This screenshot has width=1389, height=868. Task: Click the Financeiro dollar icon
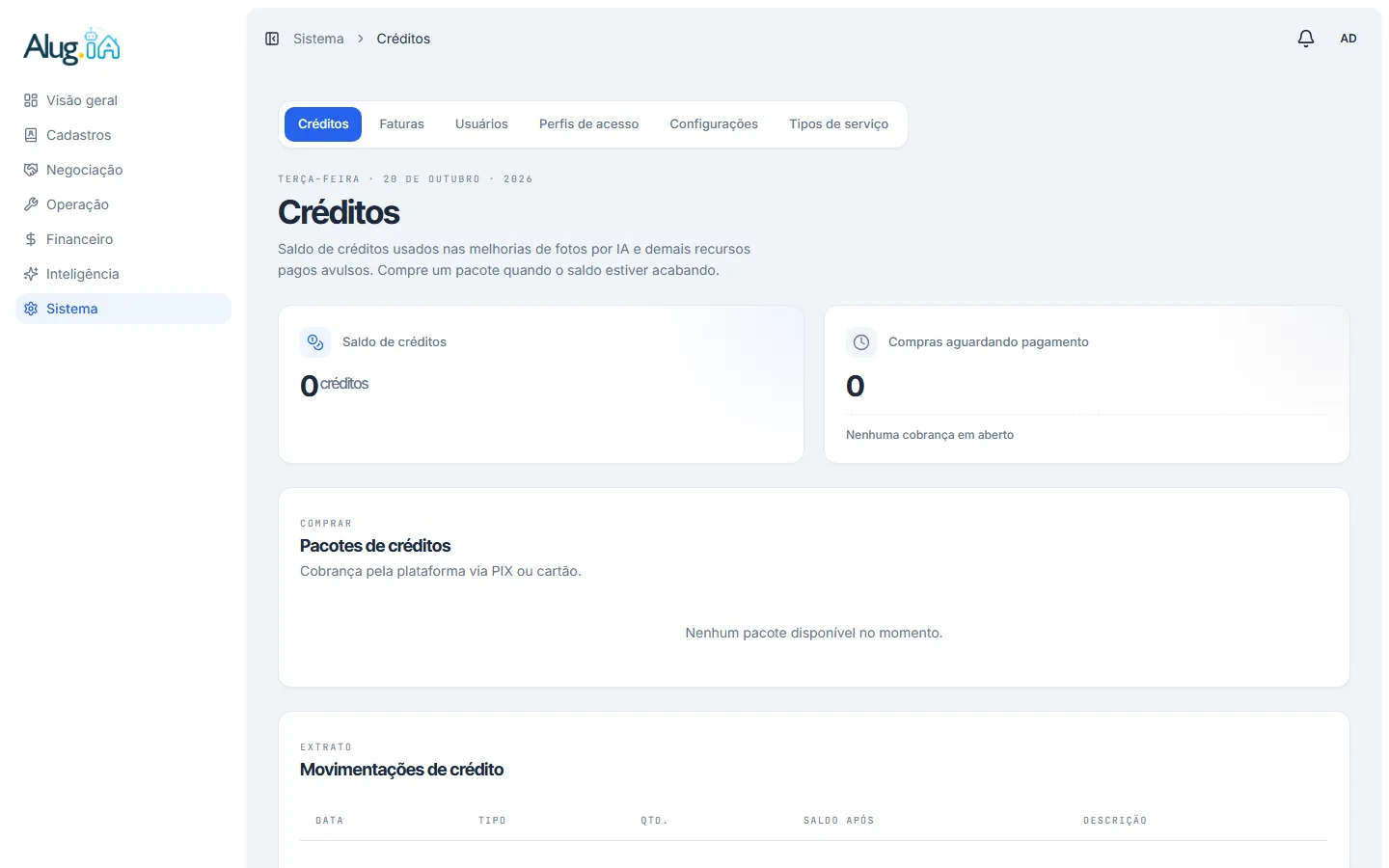point(31,239)
